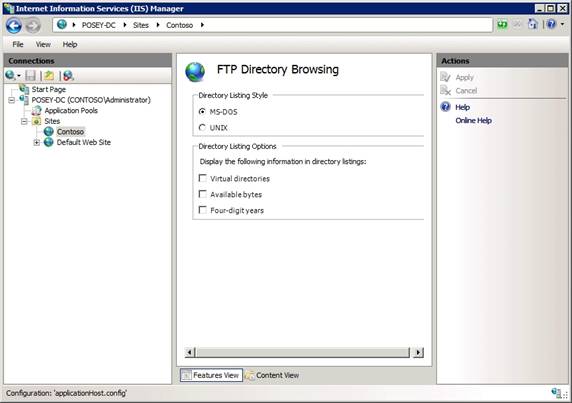The height and width of the screenshot is (403, 572).
Task: Select the MS-DOS listing style
Action: pyautogui.click(x=202, y=111)
